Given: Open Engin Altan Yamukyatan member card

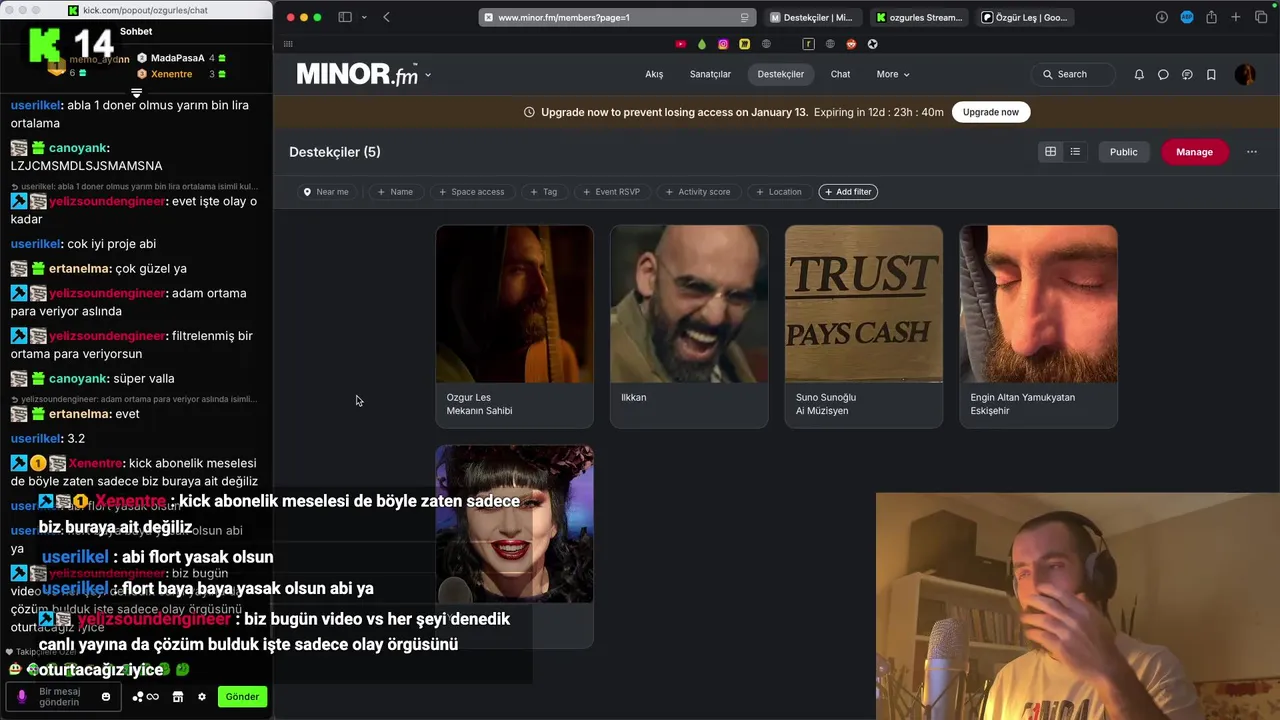Looking at the screenshot, I should [1038, 326].
